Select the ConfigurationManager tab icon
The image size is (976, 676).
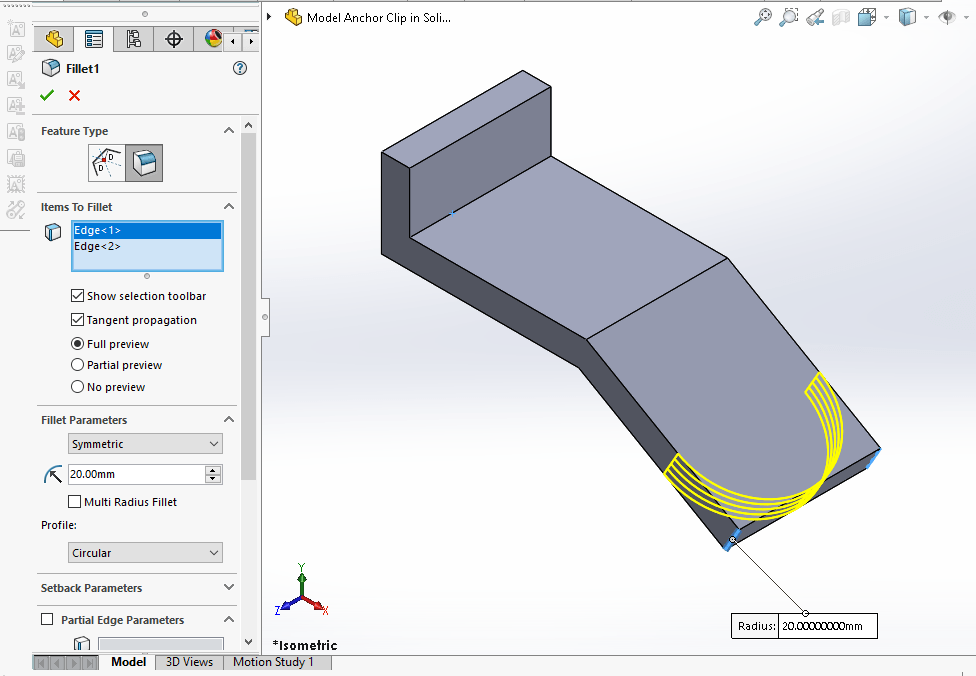(x=132, y=38)
